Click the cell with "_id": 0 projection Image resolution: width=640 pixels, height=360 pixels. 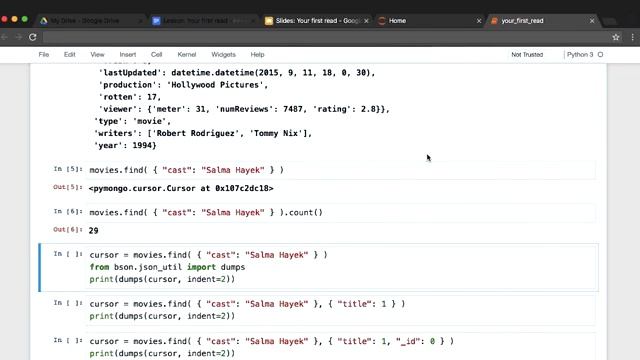click(x=342, y=347)
